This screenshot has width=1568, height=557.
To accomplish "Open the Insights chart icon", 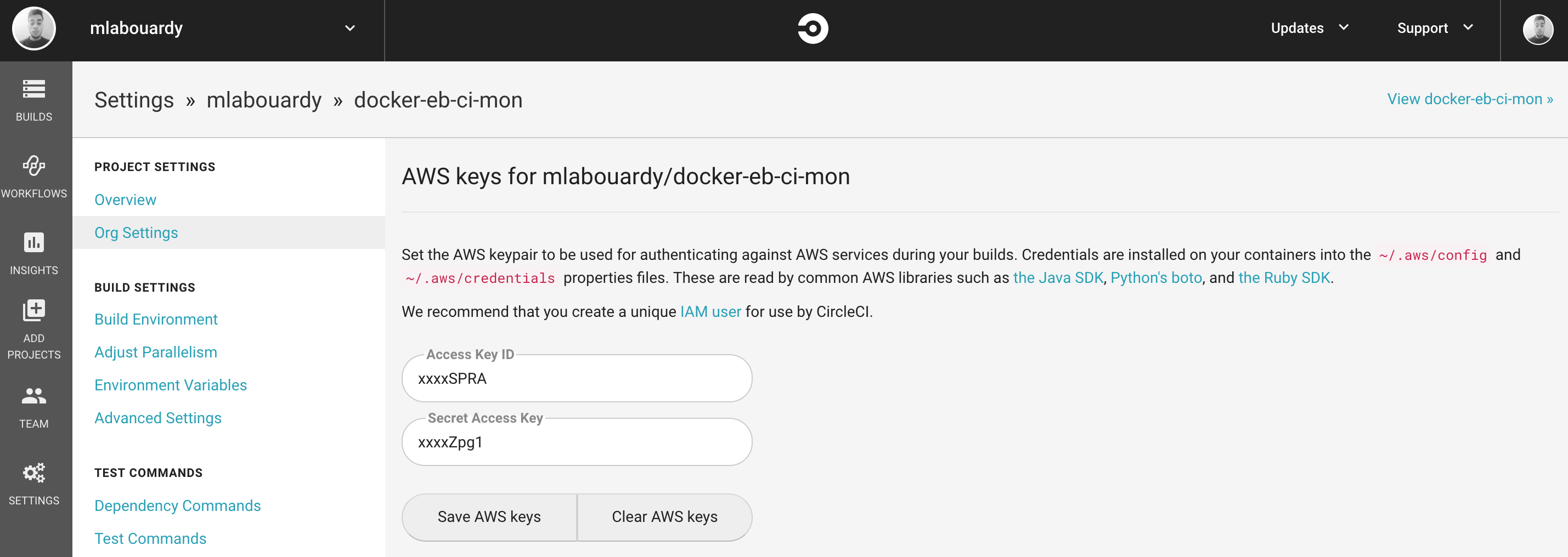I will point(34,242).
